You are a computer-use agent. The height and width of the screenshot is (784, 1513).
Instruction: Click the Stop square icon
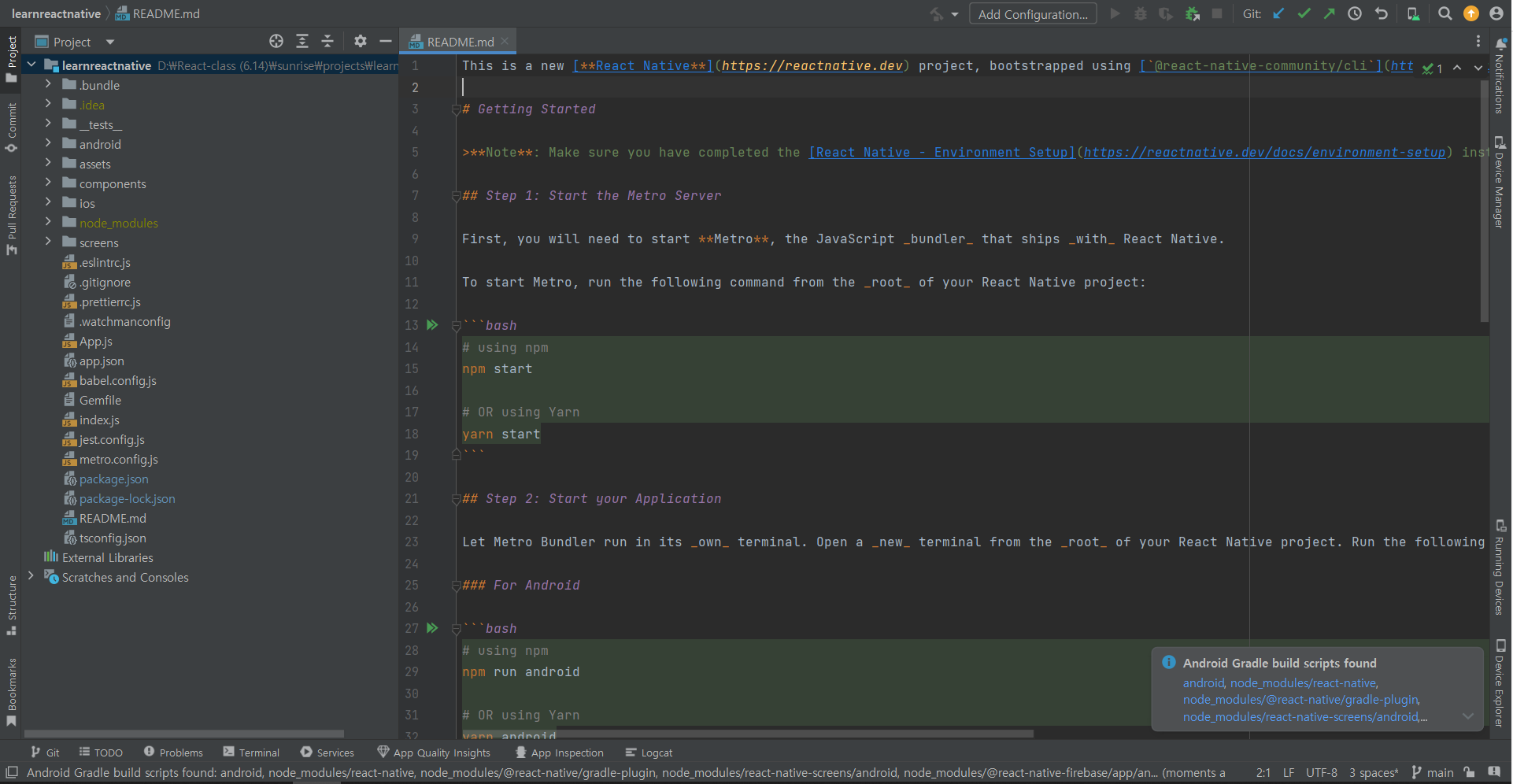pyautogui.click(x=1217, y=14)
